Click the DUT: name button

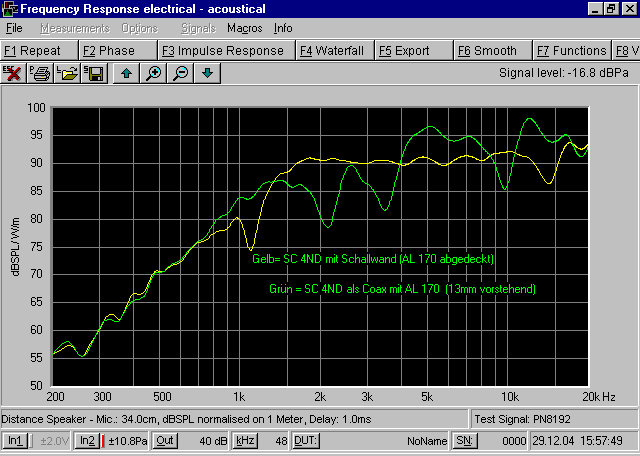[305, 441]
